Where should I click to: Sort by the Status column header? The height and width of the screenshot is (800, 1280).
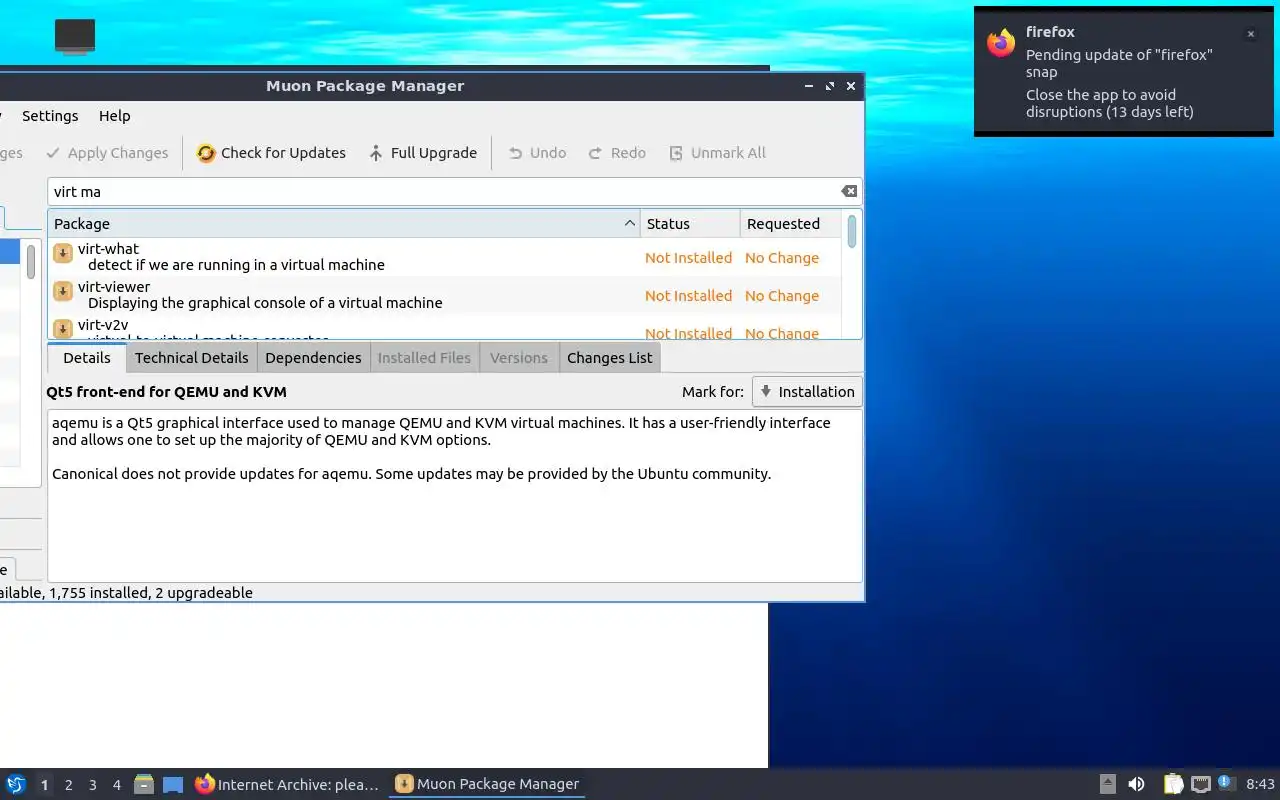(x=690, y=224)
